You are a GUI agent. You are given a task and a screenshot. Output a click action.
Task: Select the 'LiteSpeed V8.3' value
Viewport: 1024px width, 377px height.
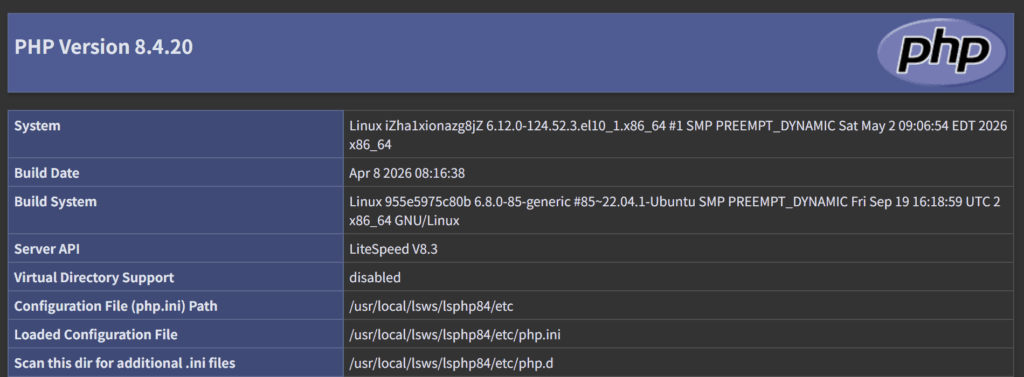click(393, 249)
